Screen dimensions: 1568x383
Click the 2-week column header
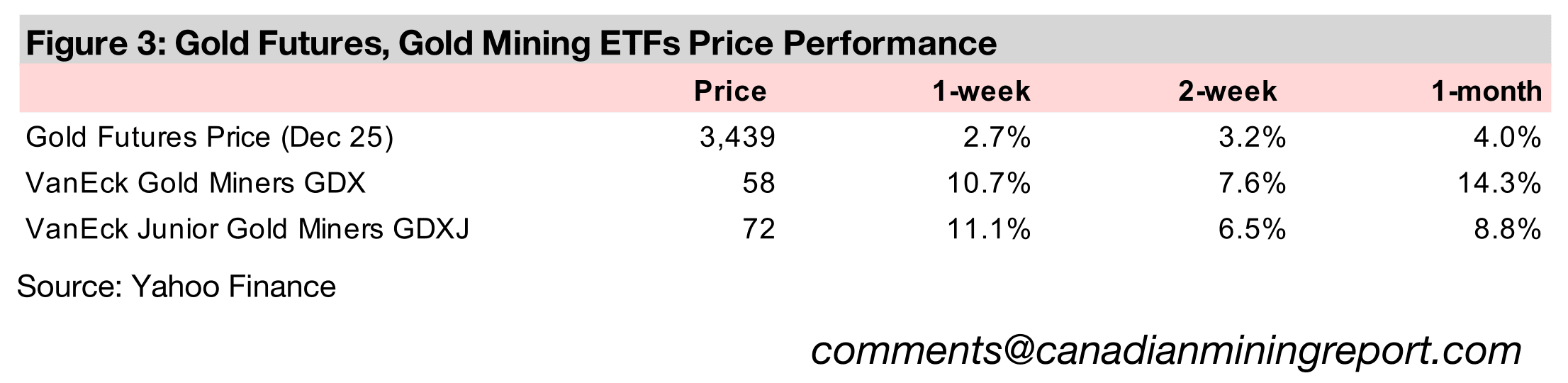pyautogui.click(x=1227, y=91)
